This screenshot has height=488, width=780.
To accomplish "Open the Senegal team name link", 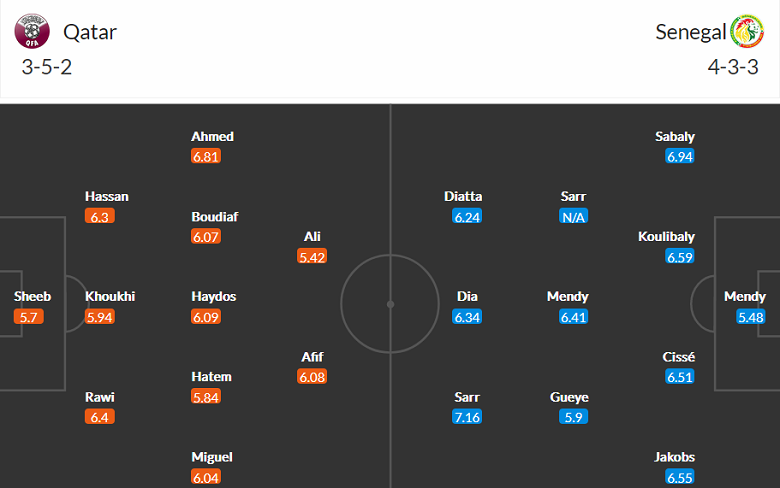I will [x=690, y=32].
